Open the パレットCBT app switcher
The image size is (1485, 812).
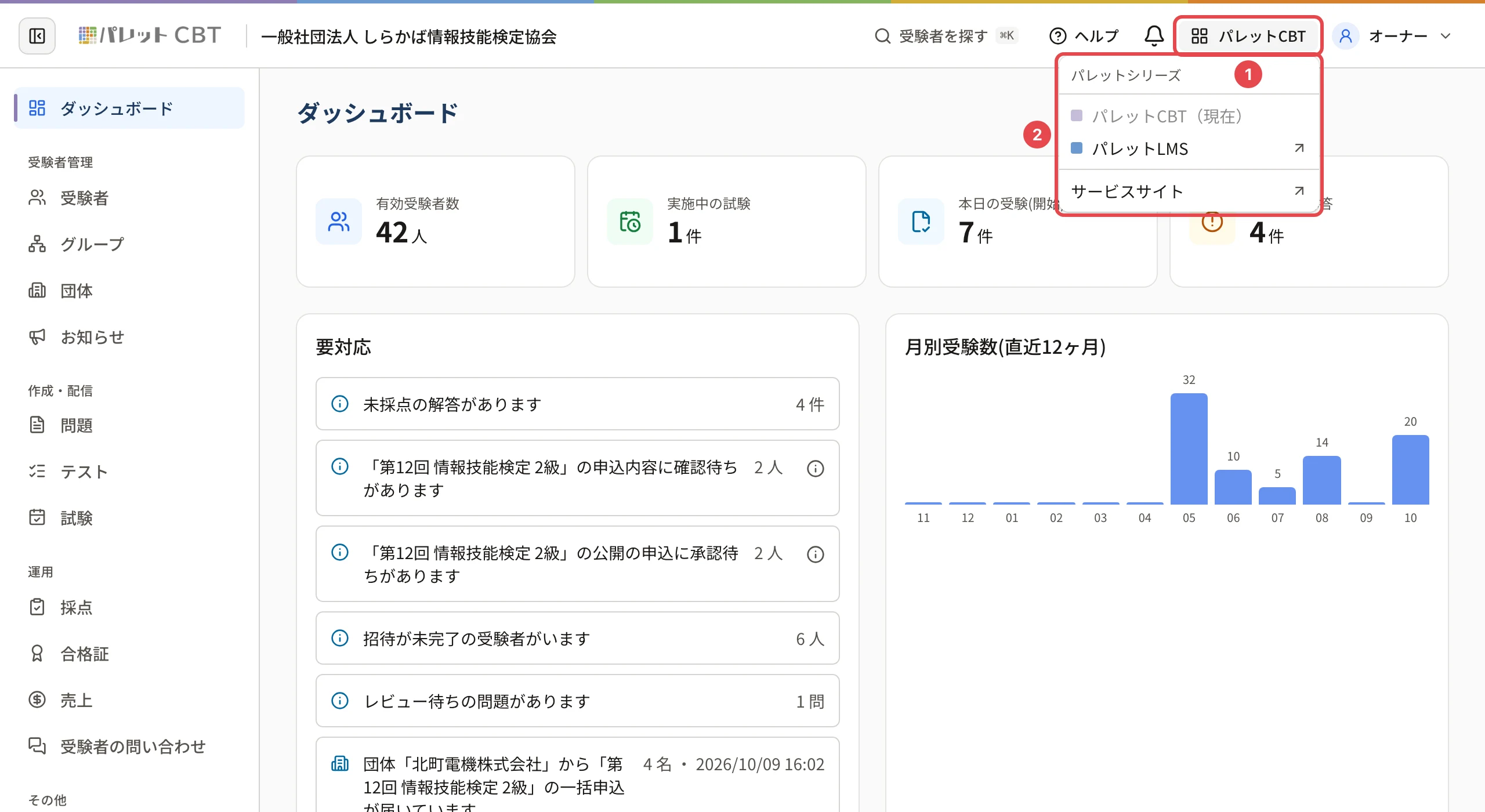(x=1248, y=36)
